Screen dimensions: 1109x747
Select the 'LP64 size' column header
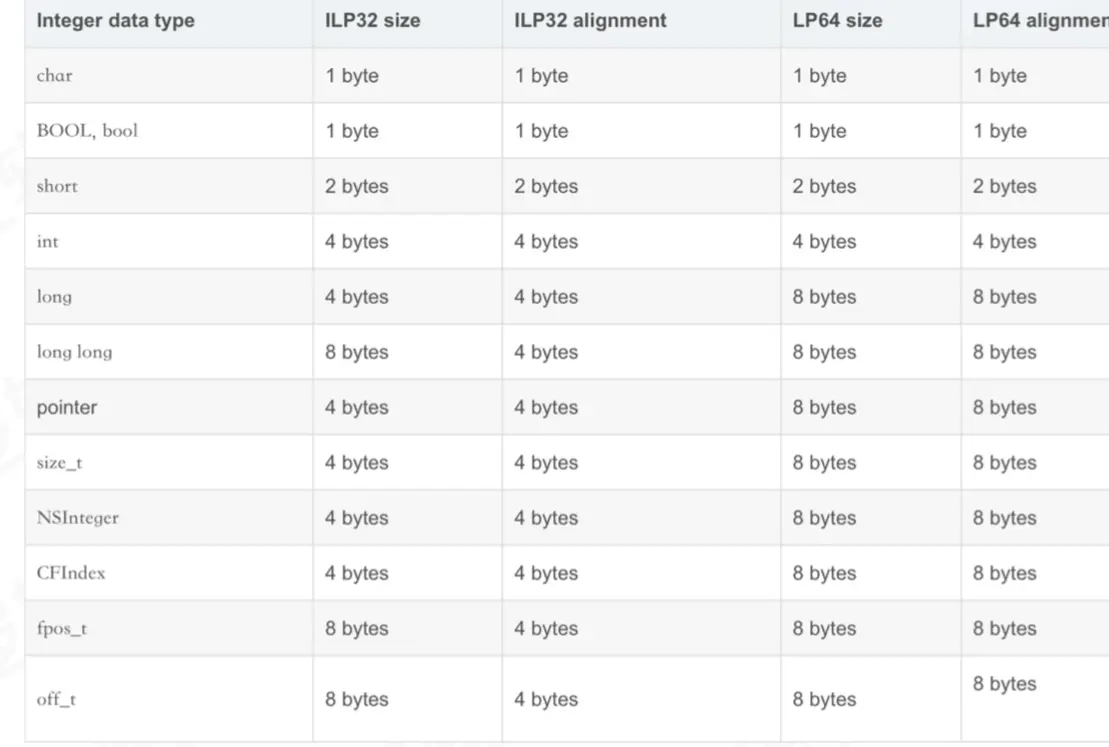837,21
